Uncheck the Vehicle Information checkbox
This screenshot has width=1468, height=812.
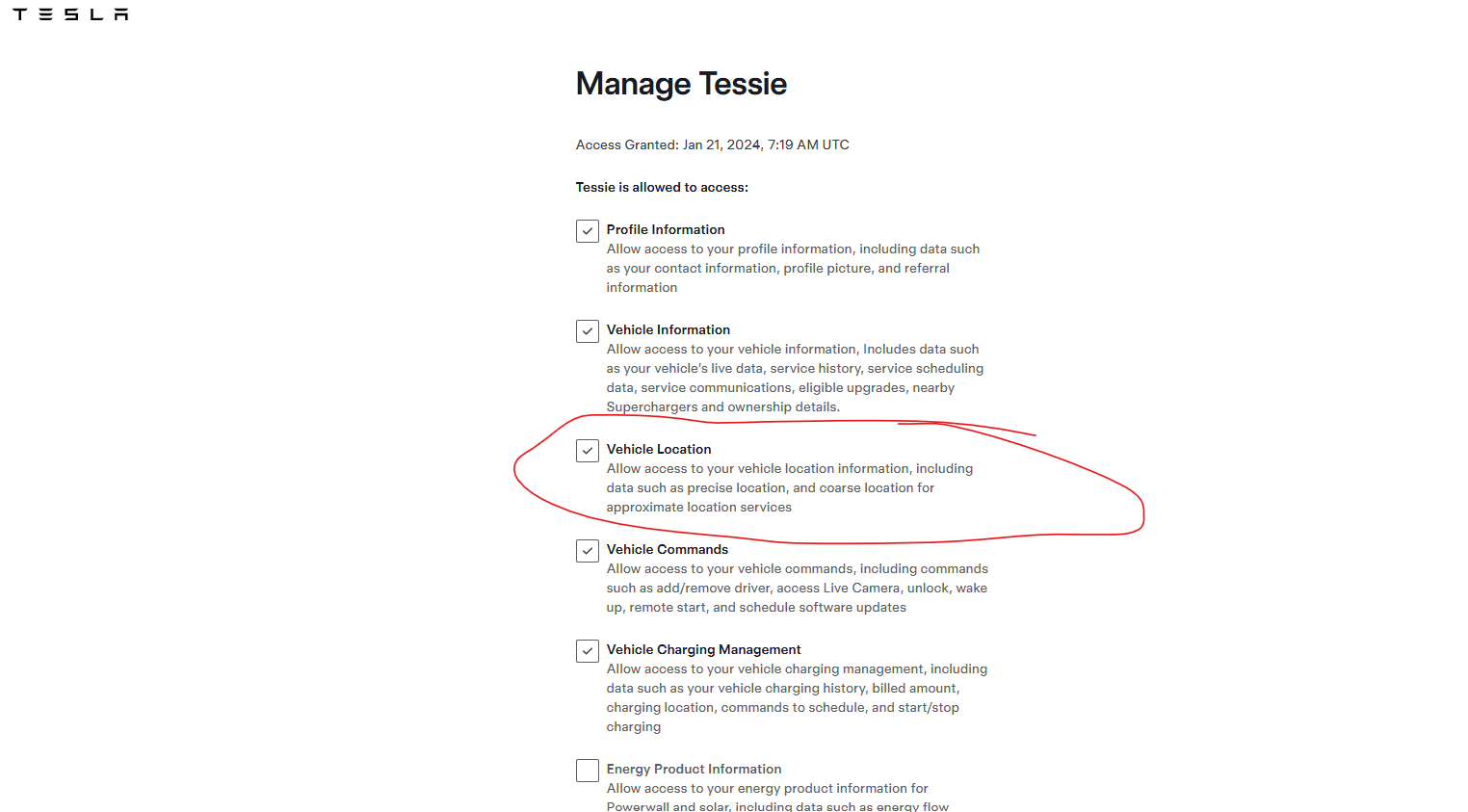point(588,331)
